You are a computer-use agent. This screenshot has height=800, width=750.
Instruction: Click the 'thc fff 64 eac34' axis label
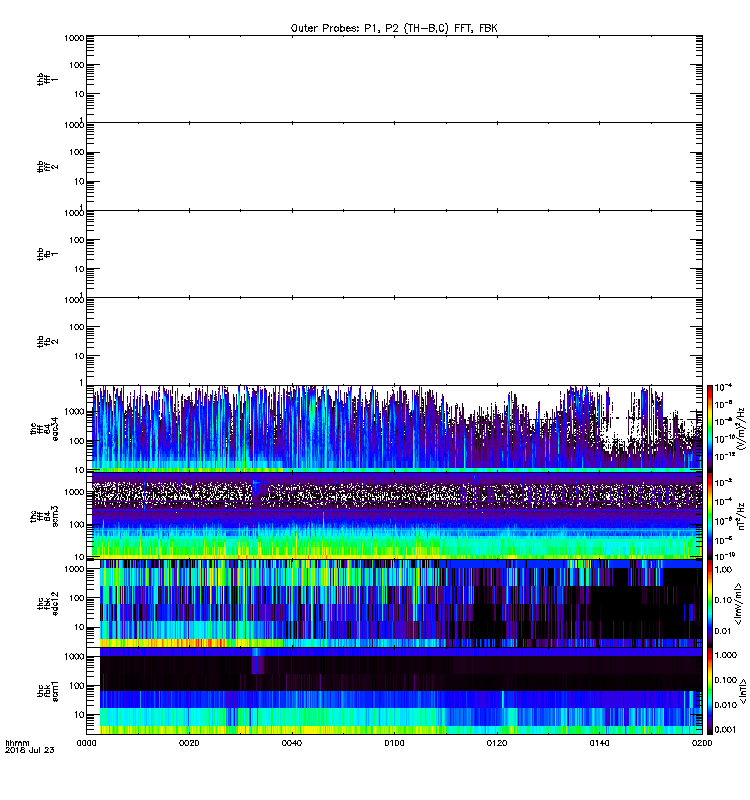point(44,429)
